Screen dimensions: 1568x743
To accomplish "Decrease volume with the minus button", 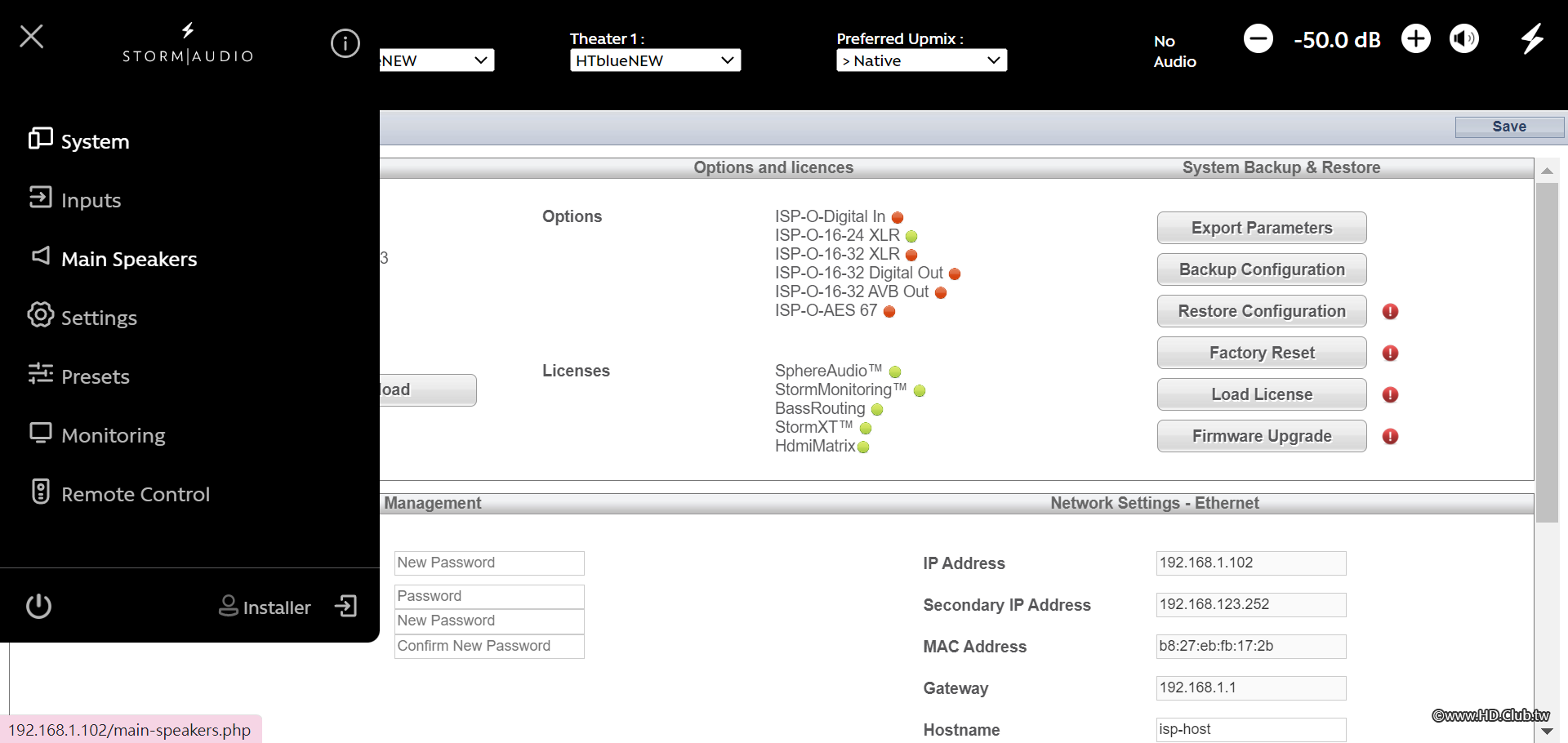I will 1258,38.
